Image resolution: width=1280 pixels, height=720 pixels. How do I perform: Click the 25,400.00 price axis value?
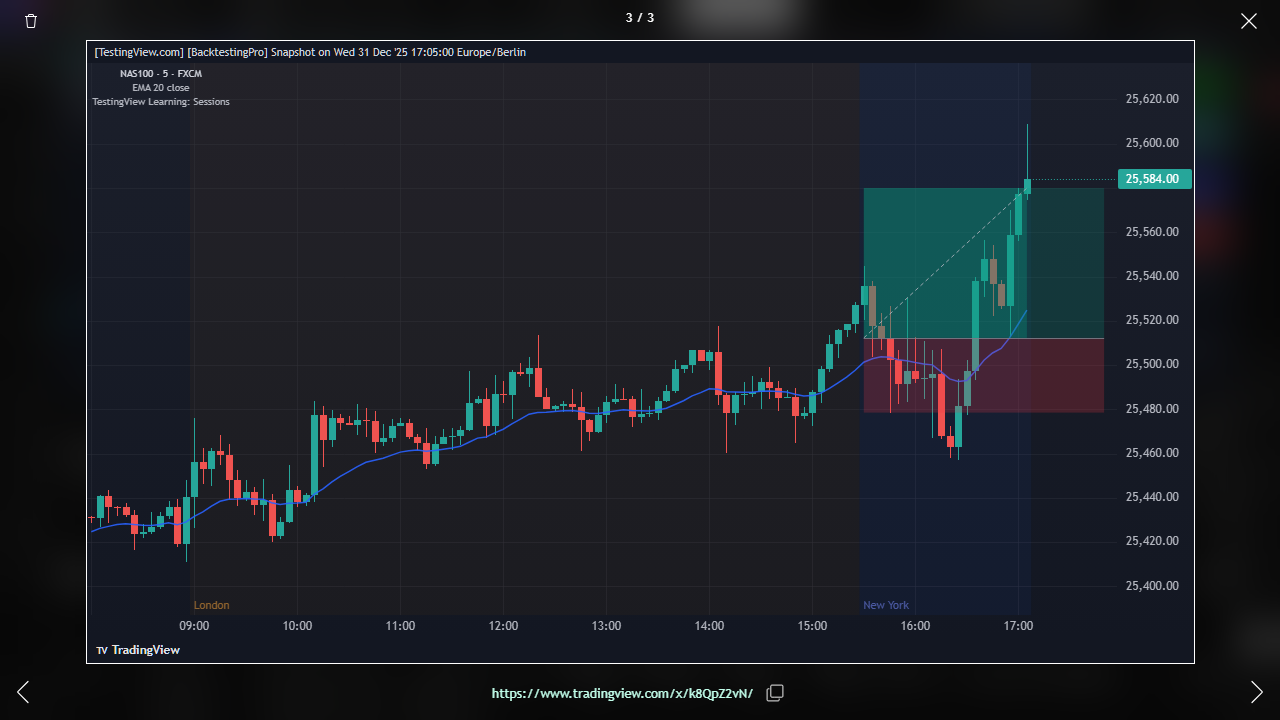(1152, 586)
